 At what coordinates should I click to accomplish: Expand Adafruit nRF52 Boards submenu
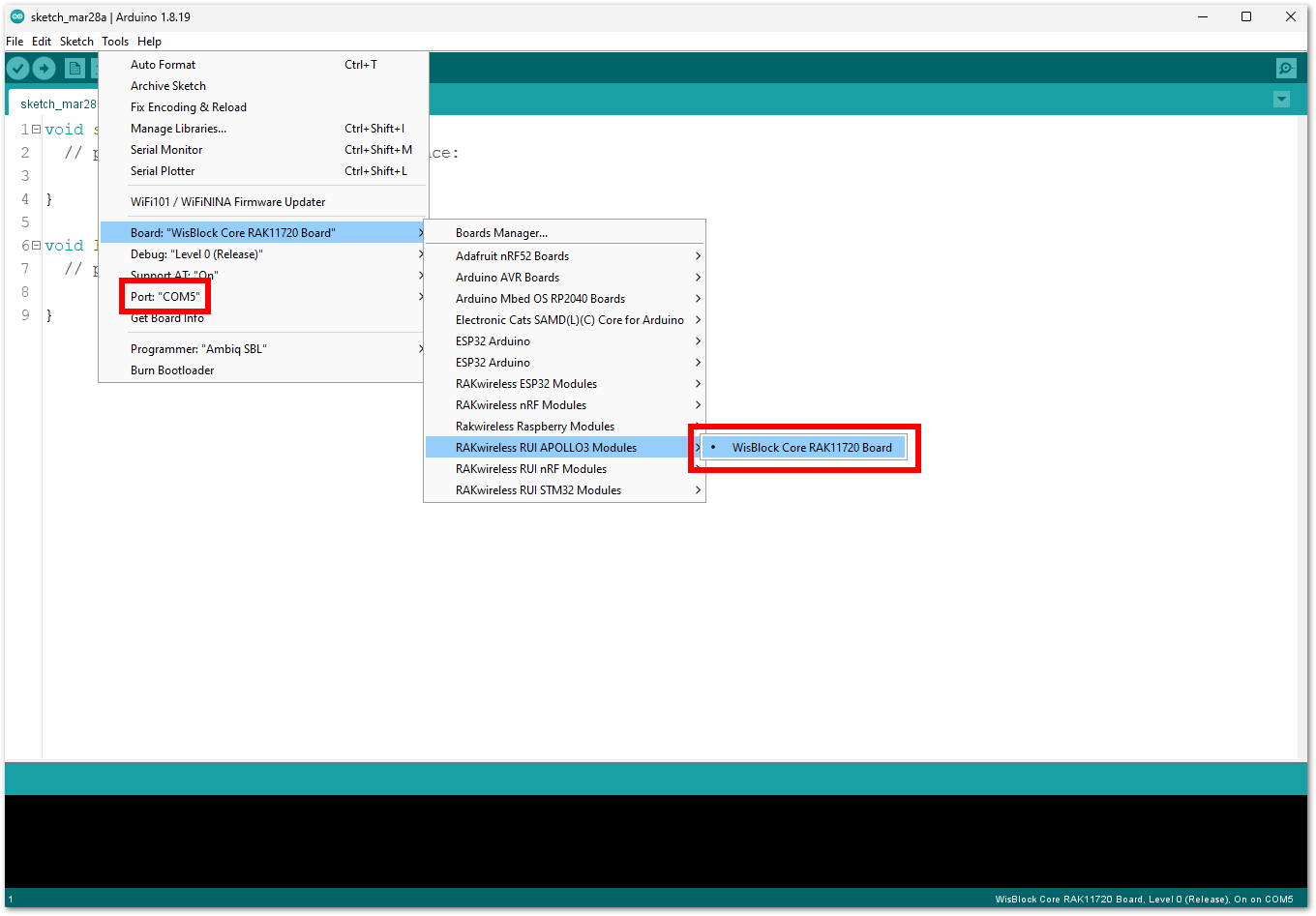pyautogui.click(x=564, y=256)
